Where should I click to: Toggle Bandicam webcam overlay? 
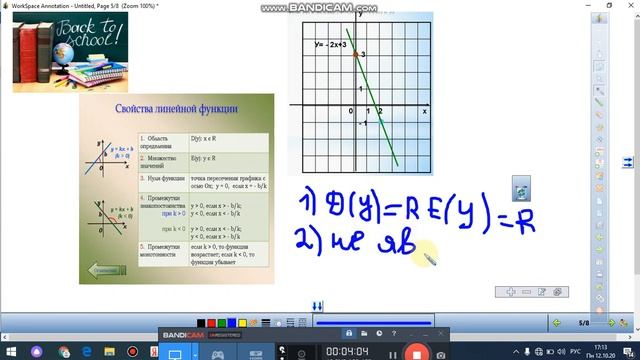coord(302,354)
